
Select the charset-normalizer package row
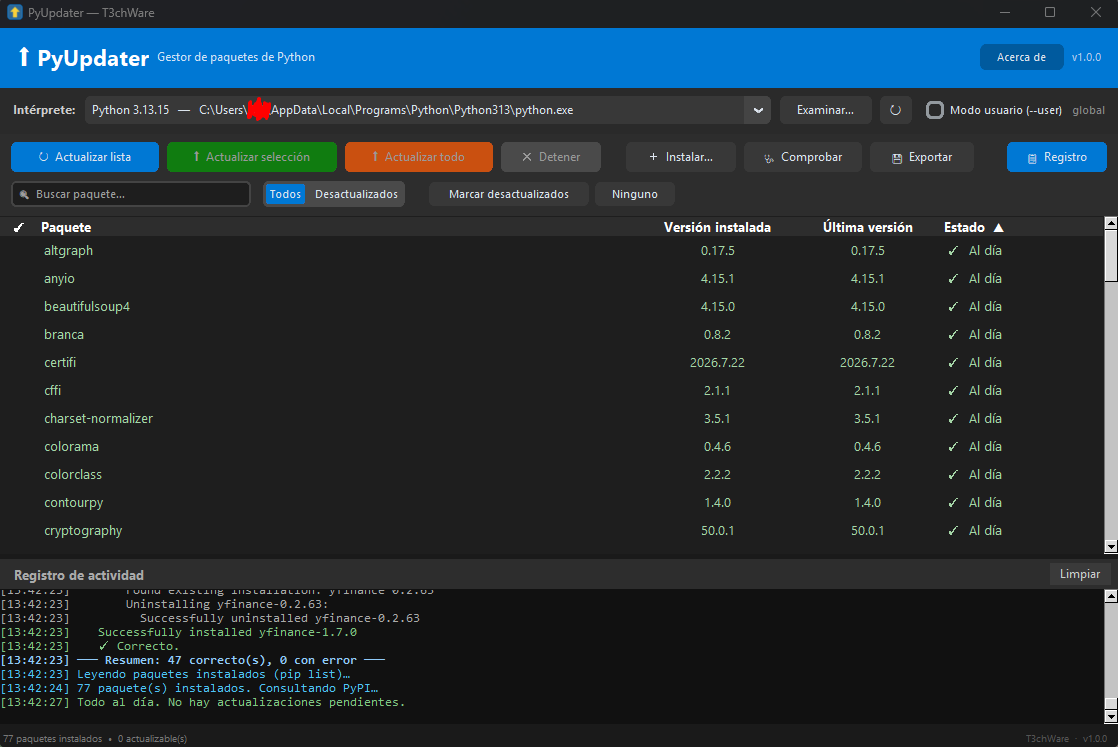(x=552, y=418)
